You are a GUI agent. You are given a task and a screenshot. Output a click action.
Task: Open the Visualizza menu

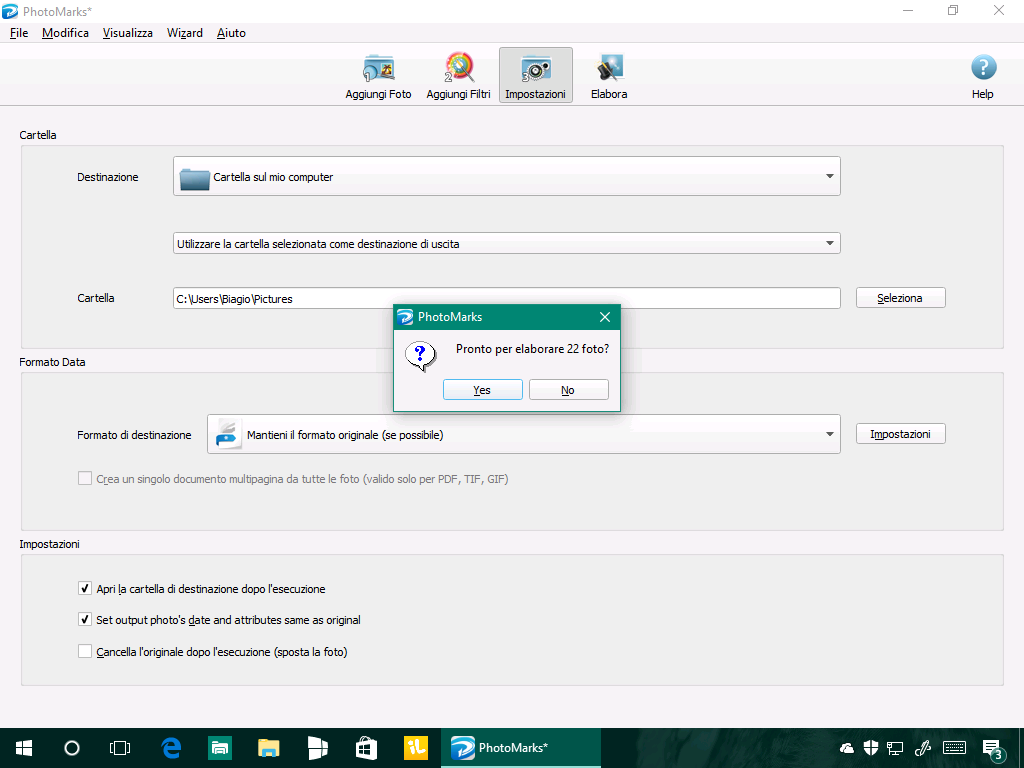point(128,33)
